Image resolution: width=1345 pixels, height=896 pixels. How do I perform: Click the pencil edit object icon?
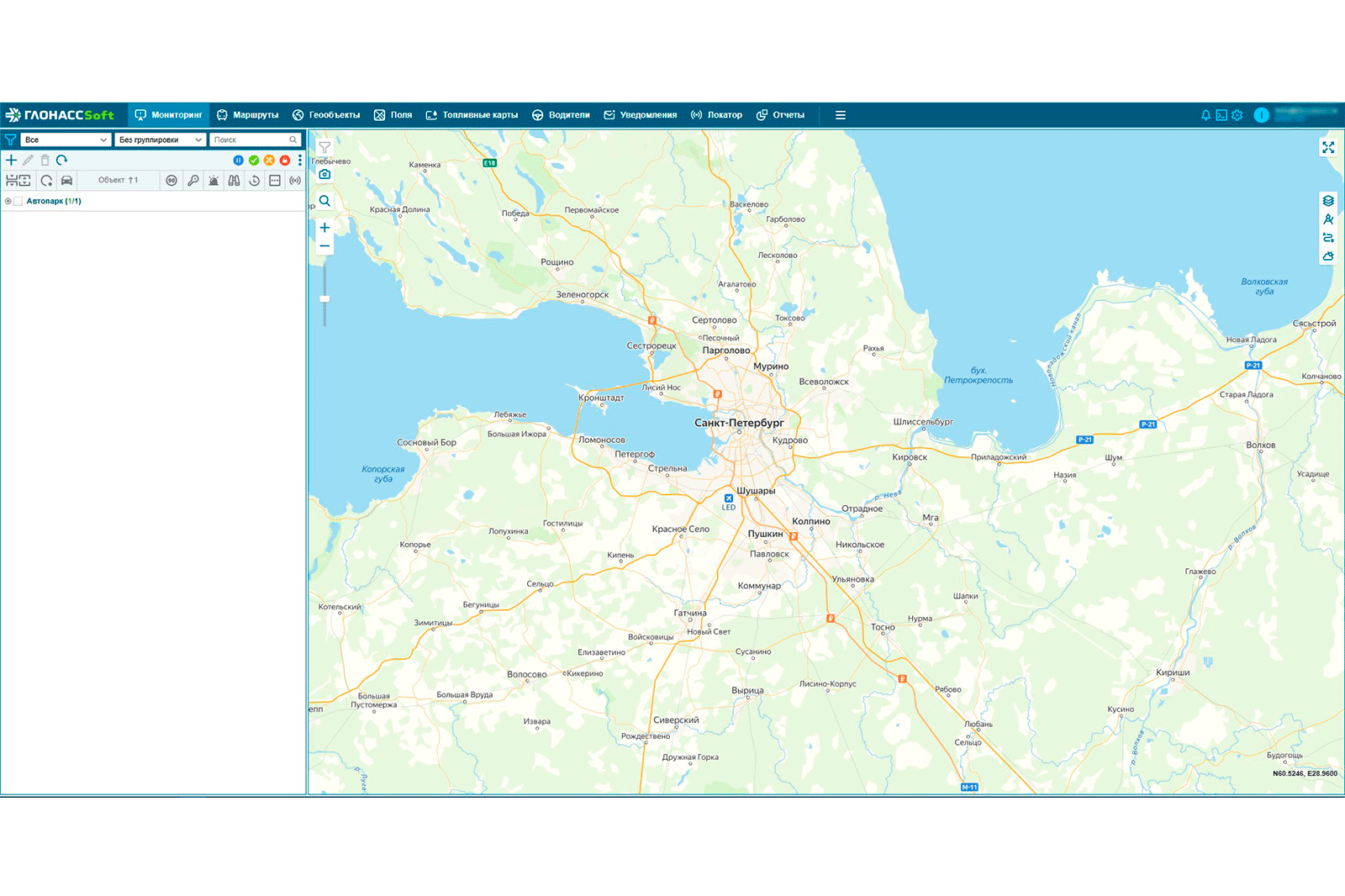28,160
